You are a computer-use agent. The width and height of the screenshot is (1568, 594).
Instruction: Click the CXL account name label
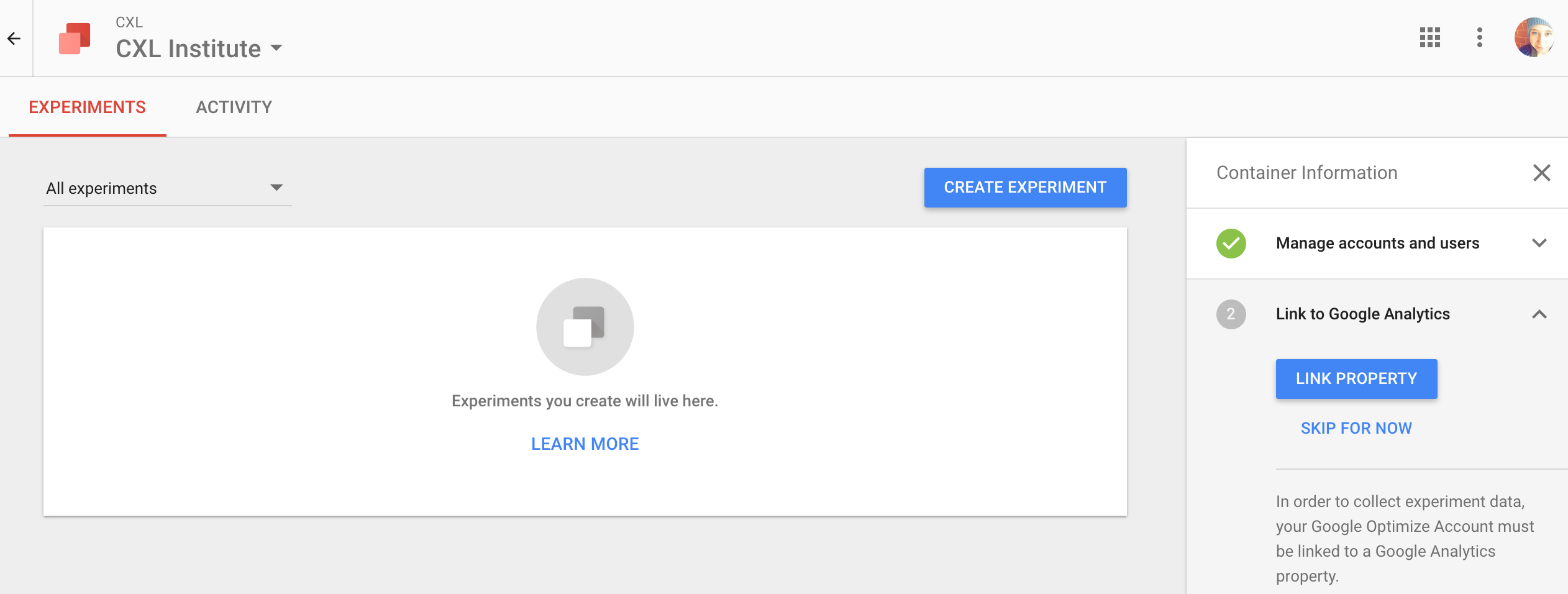129,22
